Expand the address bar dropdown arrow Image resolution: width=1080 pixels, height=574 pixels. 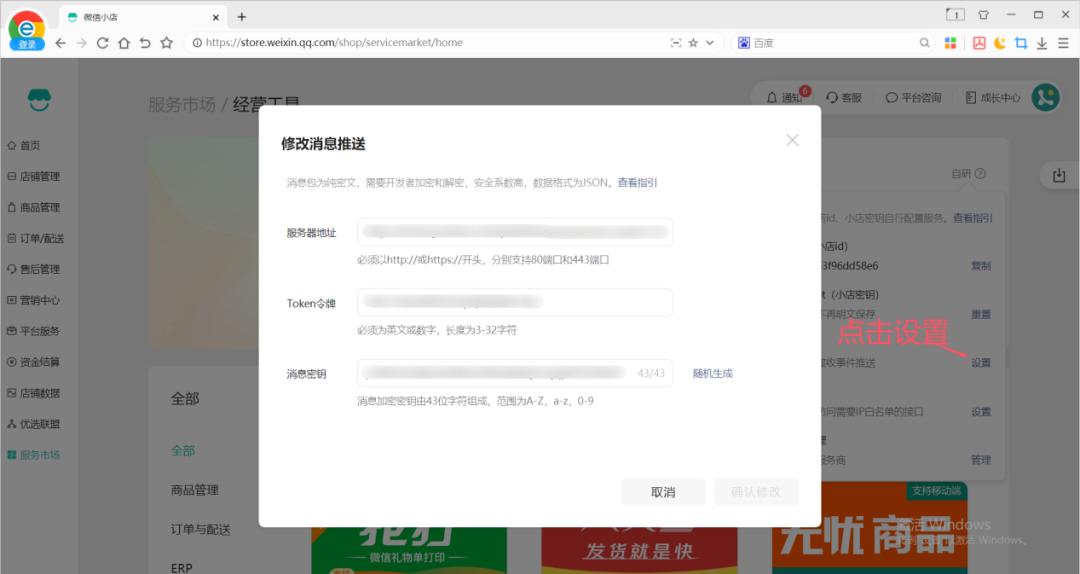click(x=710, y=43)
